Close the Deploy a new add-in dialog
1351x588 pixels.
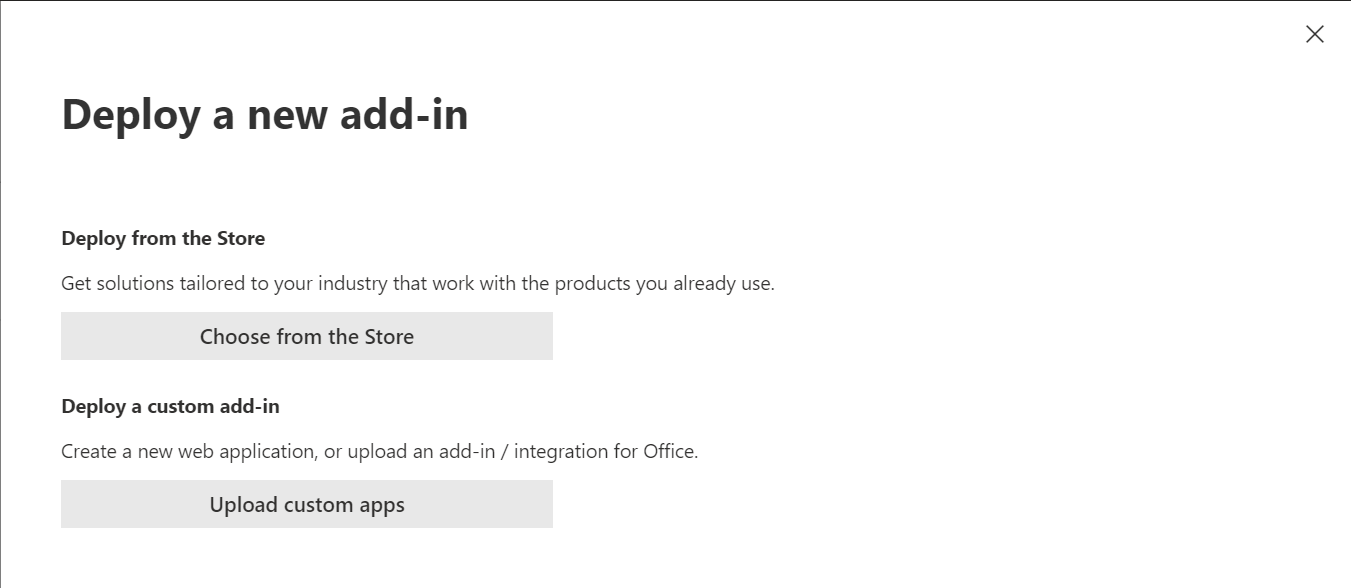pyautogui.click(x=1315, y=33)
